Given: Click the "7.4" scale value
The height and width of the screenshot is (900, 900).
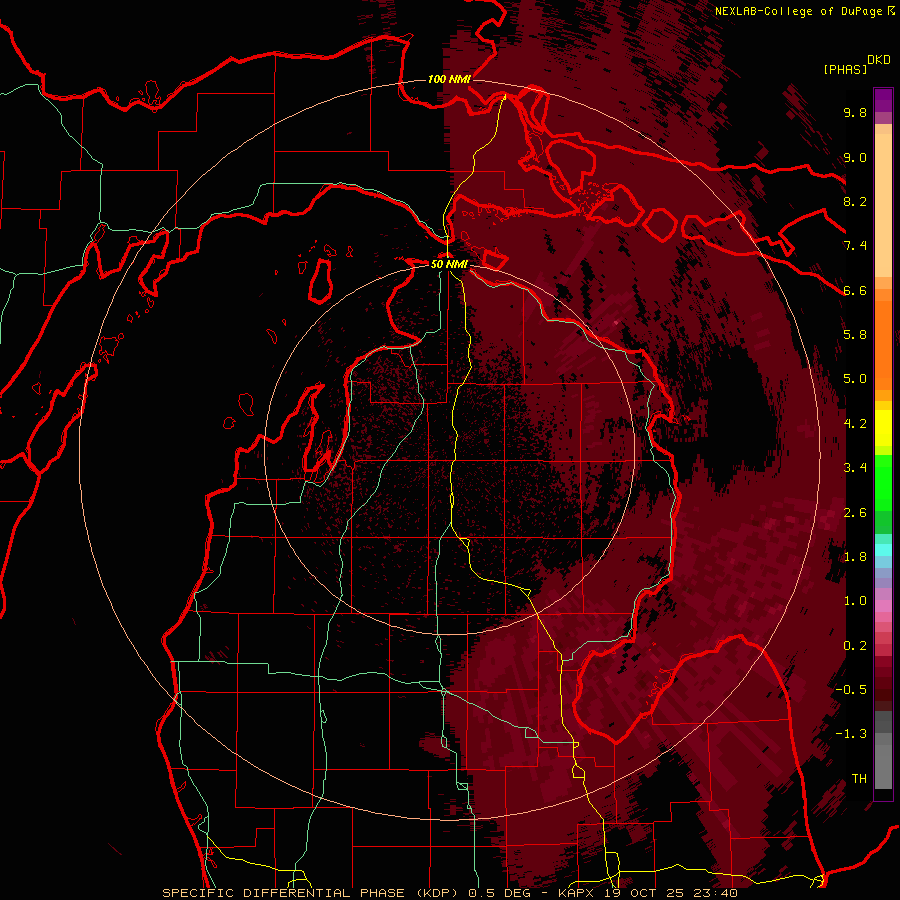Looking at the screenshot, I should pyautogui.click(x=855, y=246).
